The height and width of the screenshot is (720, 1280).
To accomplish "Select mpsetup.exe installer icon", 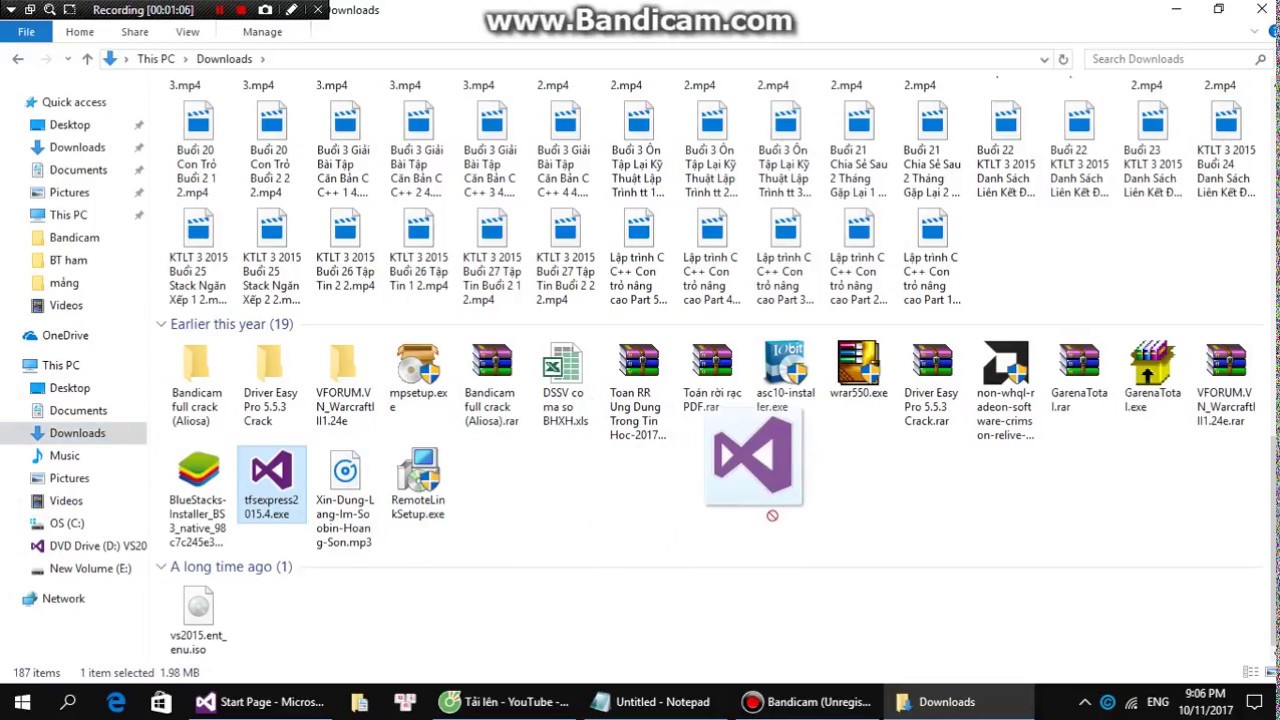I will [x=418, y=364].
